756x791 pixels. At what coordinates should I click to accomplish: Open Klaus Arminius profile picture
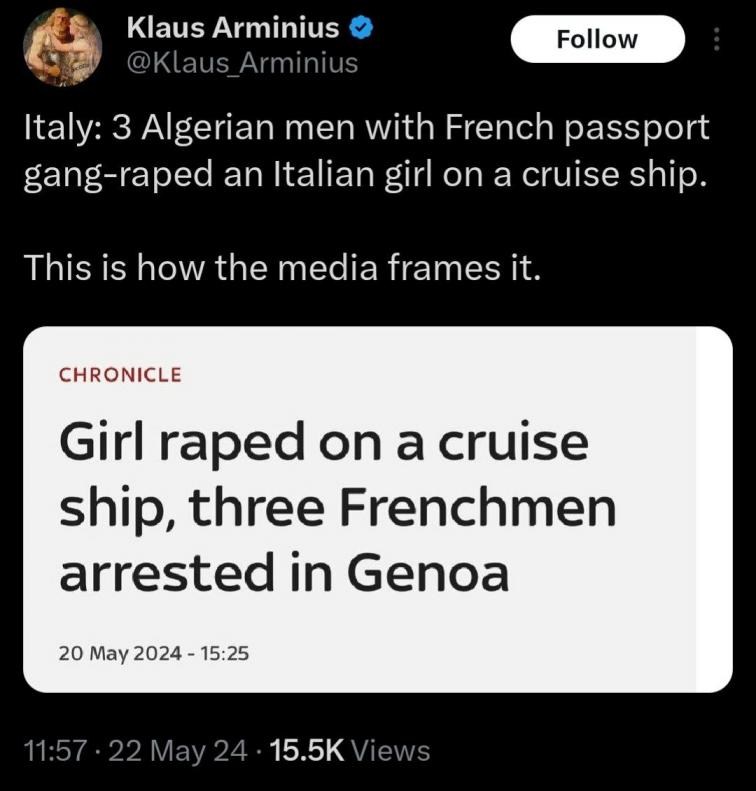pyautogui.click(x=63, y=46)
